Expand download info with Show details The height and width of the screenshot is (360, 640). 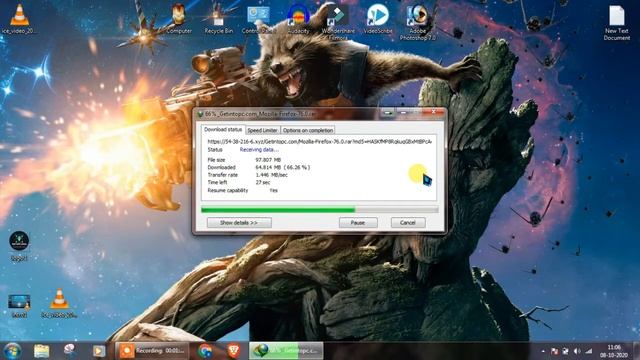239,222
